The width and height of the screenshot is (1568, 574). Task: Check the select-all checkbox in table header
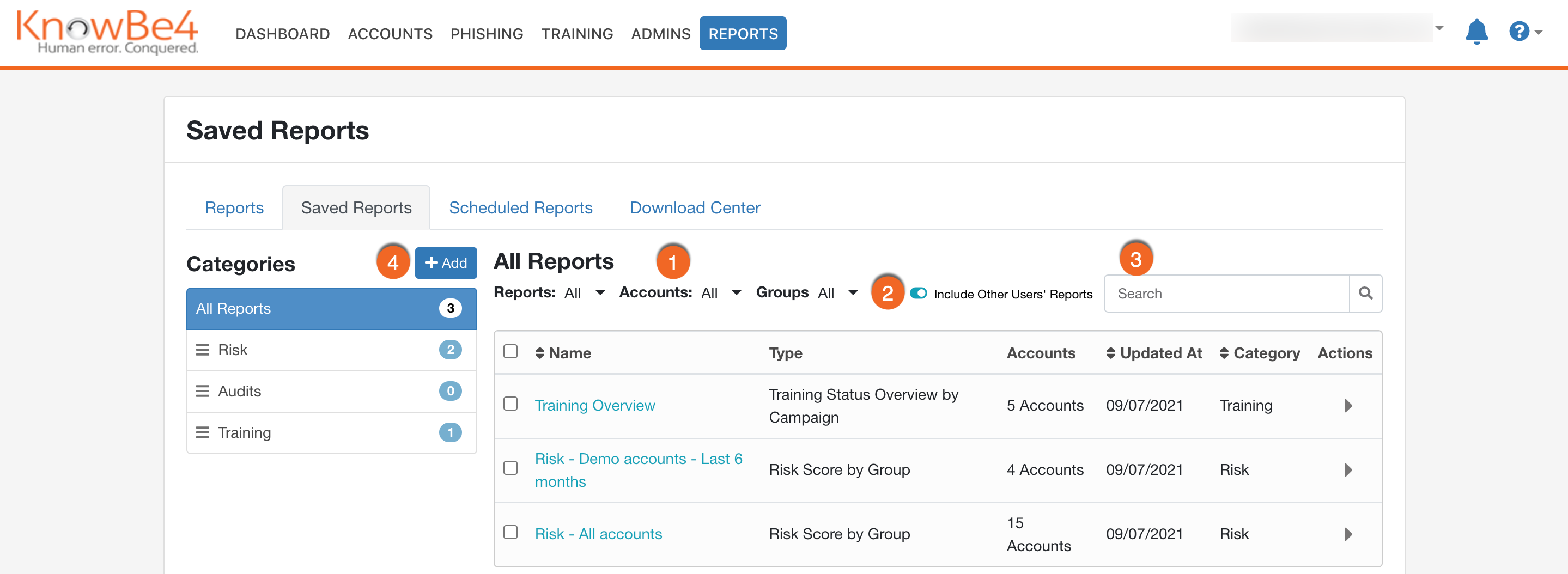tap(510, 351)
